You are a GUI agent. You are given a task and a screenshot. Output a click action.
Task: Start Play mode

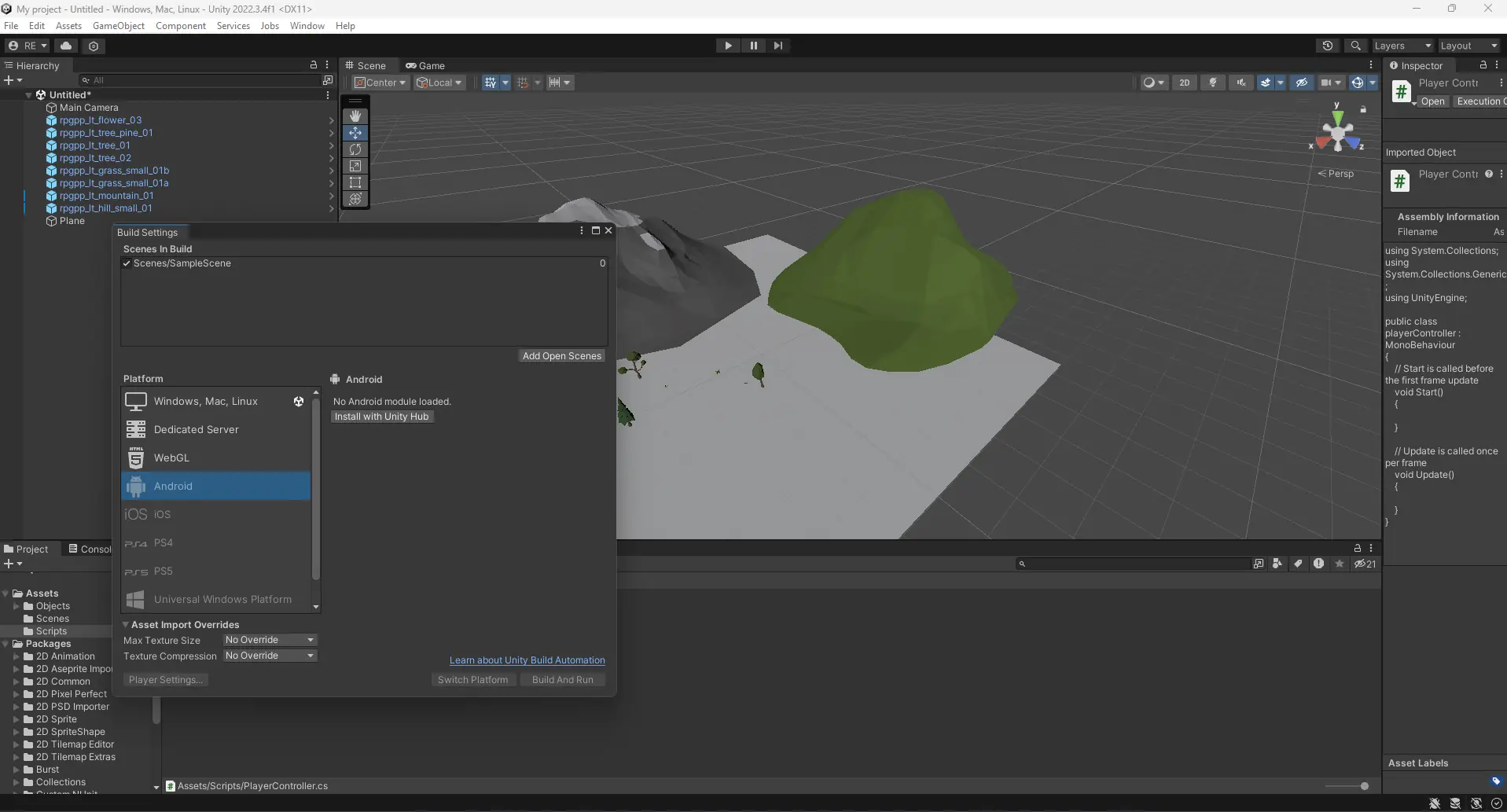pos(728,46)
